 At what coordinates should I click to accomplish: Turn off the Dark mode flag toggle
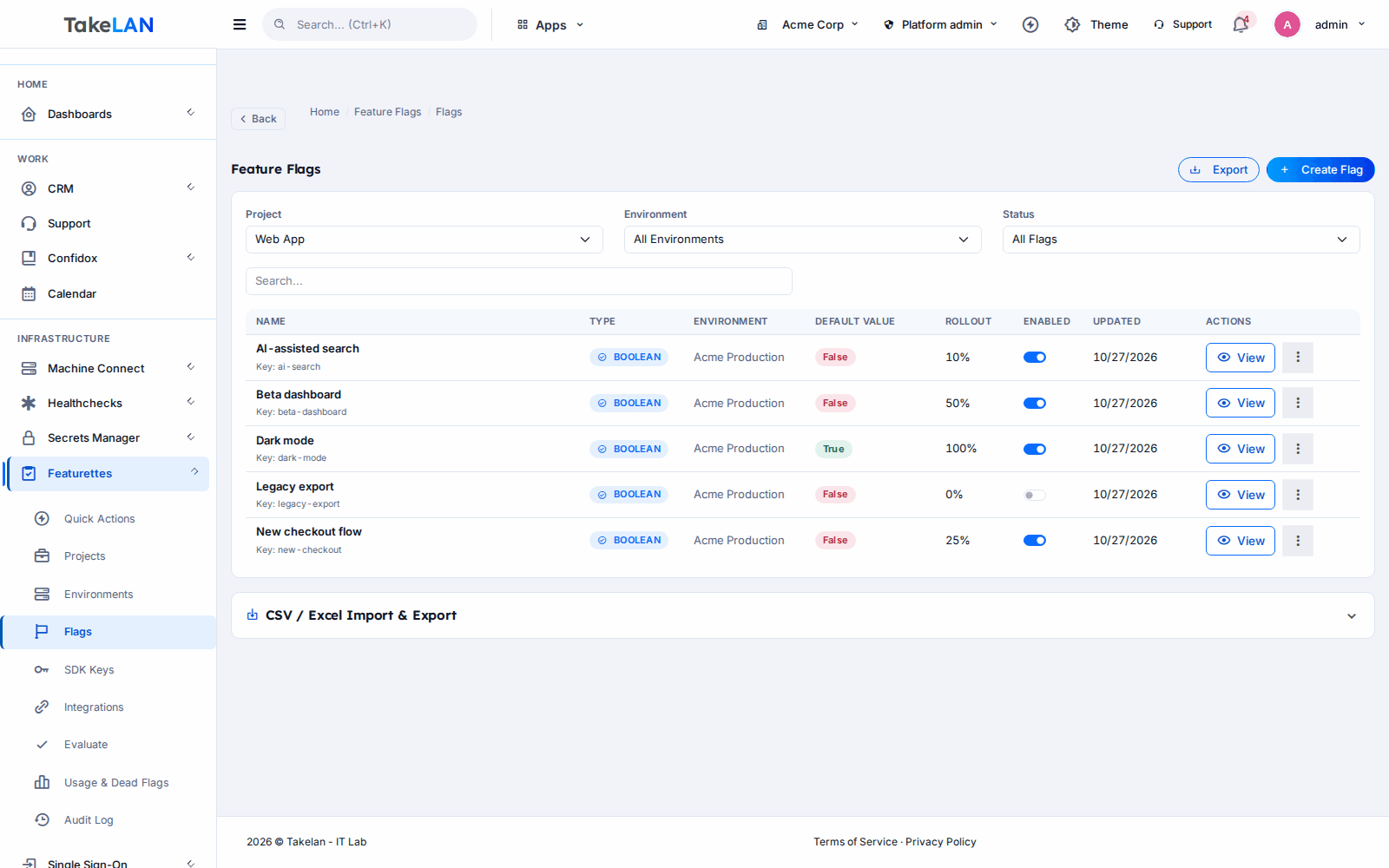click(1035, 449)
